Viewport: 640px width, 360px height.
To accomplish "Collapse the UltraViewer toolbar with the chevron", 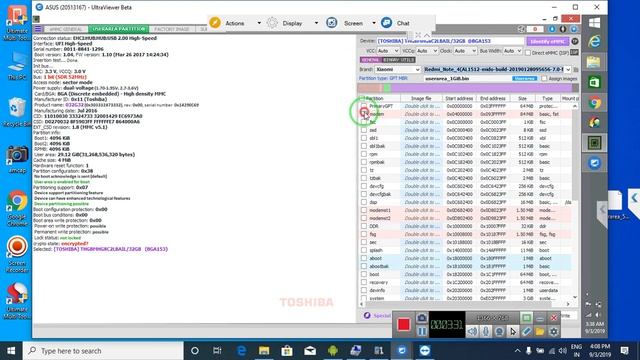I will (x=427, y=35).
